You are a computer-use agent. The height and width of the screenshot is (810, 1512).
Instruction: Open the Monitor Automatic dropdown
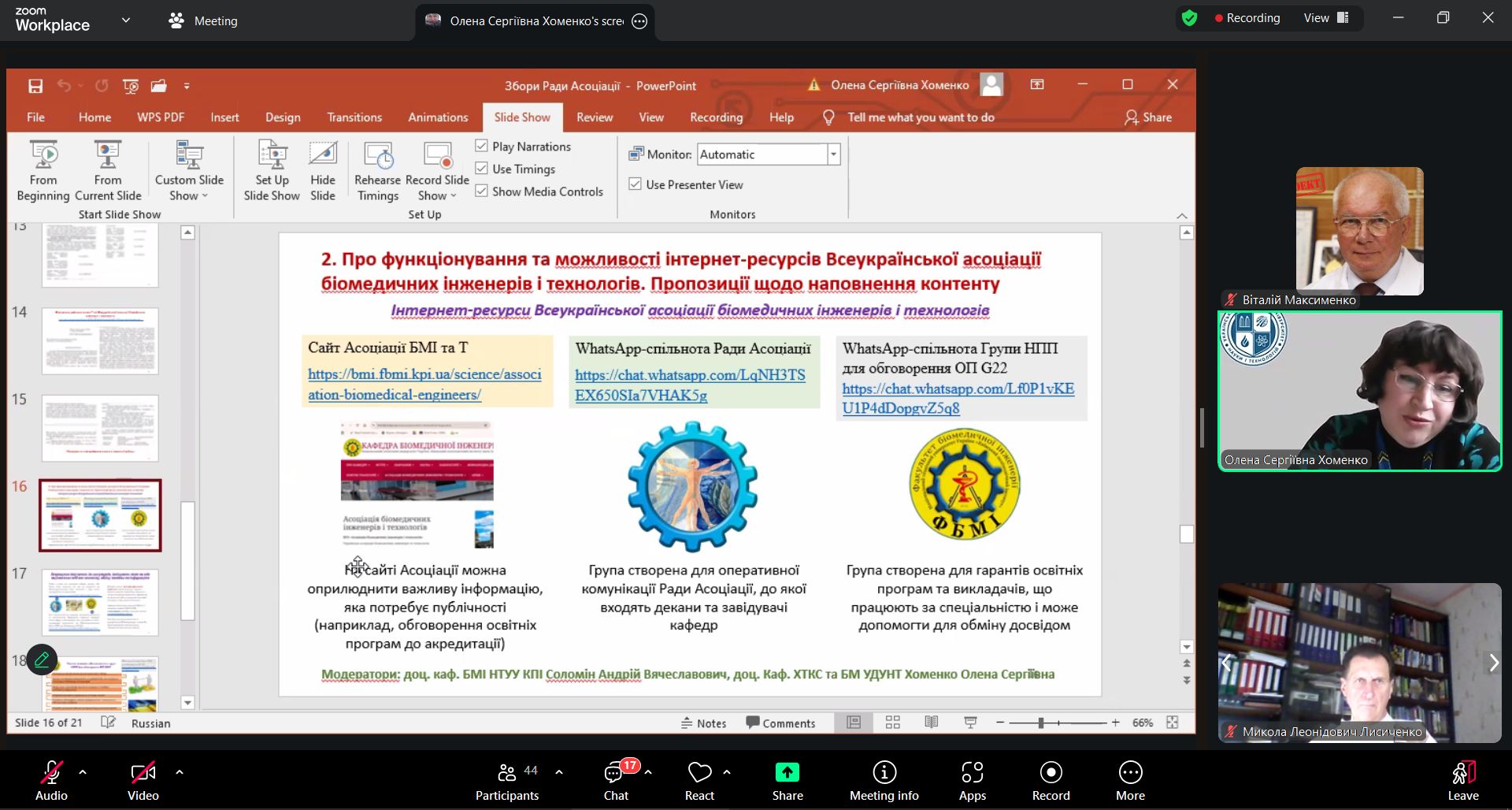833,154
